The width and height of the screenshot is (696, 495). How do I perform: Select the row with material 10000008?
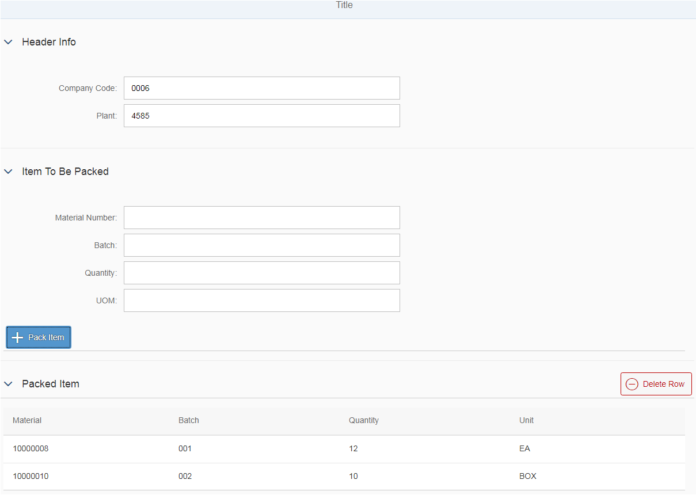pos(344,449)
